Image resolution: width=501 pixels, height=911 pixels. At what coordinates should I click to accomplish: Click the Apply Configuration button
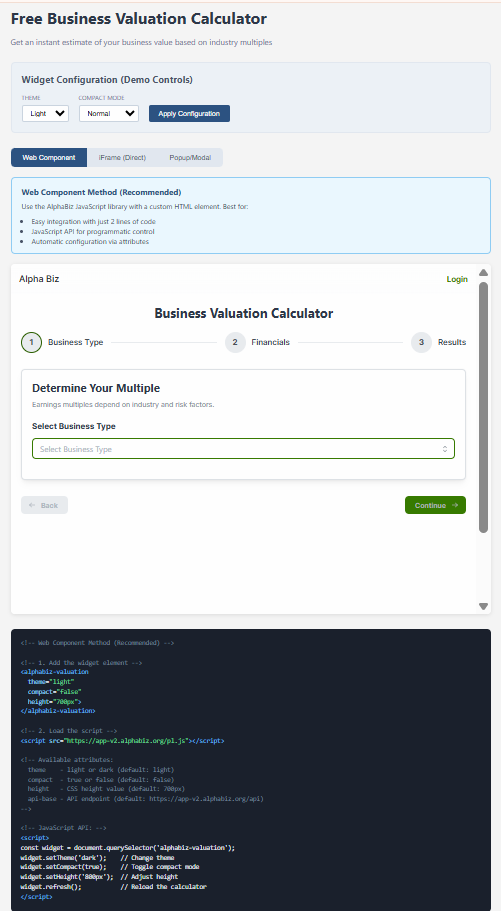tap(189, 113)
